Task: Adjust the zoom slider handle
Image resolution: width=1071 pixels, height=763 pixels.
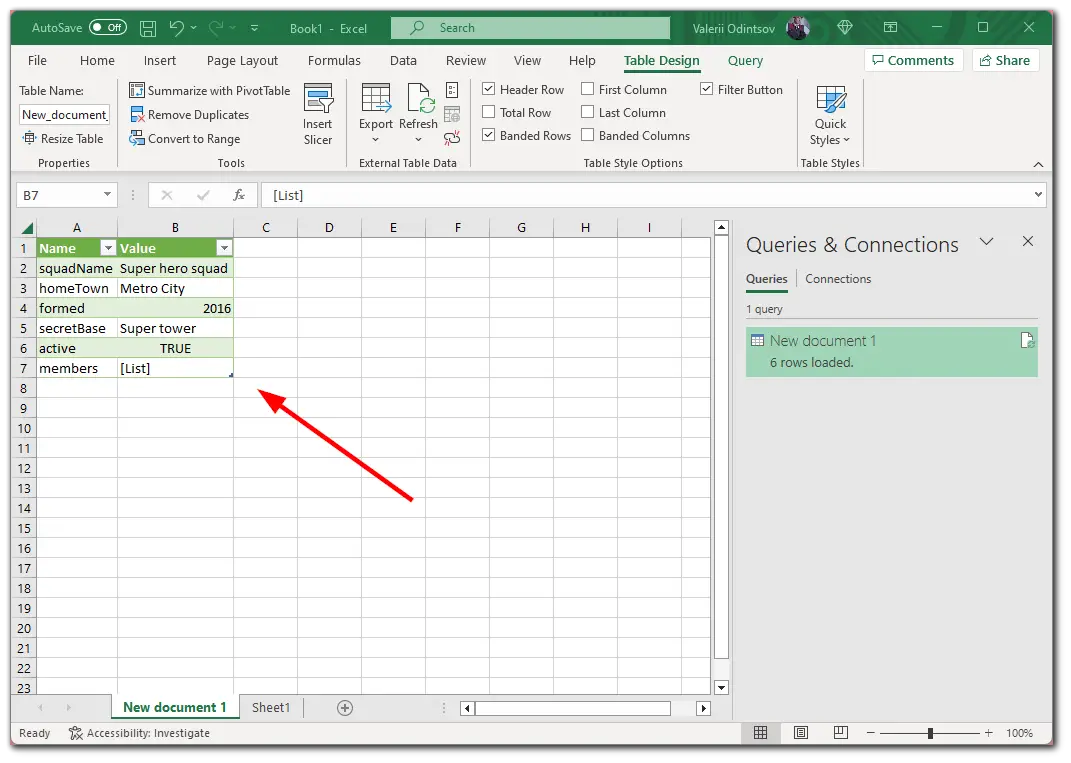Action: click(930, 733)
